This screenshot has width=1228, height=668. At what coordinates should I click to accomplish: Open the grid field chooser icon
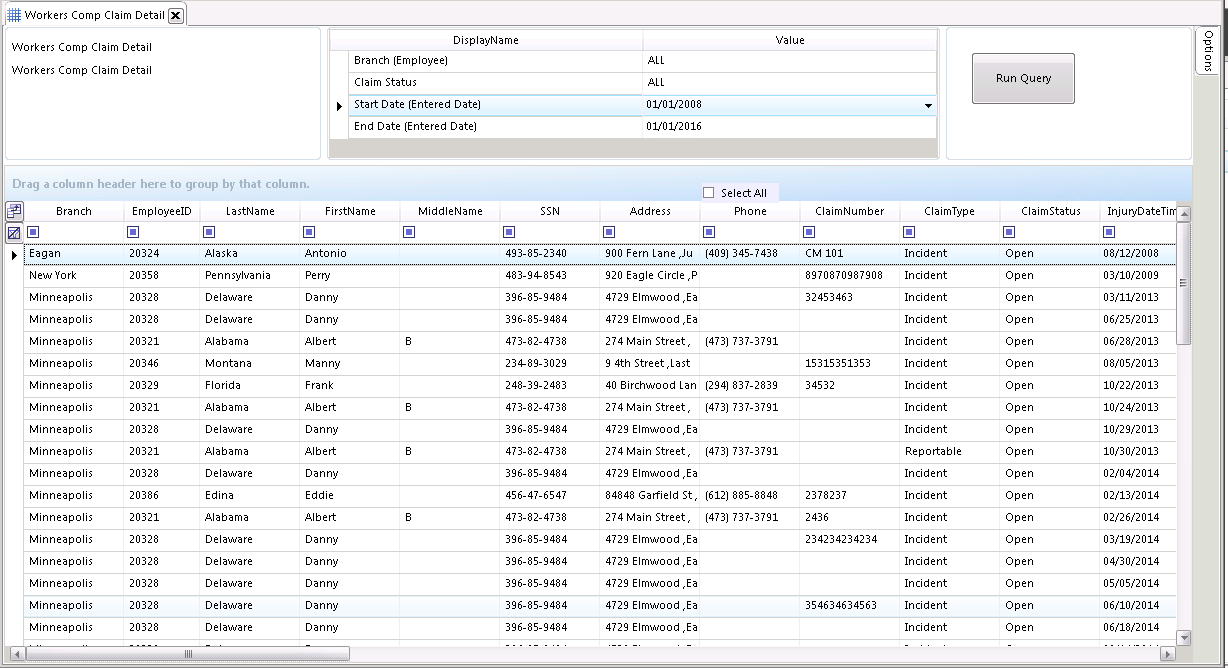click(x=14, y=211)
